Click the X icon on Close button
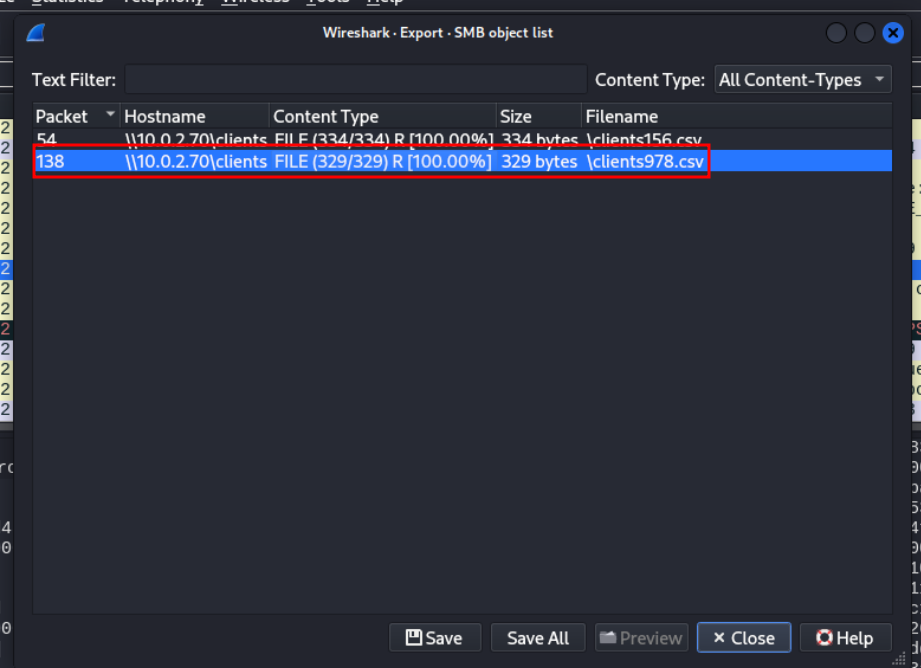 (x=718, y=637)
